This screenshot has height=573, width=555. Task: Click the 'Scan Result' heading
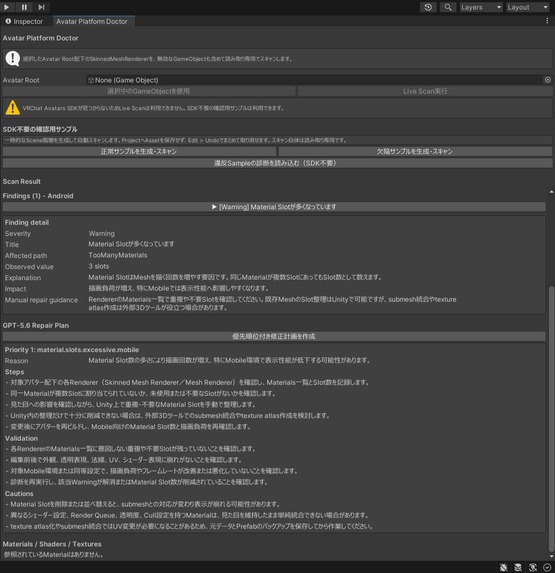coord(22,182)
